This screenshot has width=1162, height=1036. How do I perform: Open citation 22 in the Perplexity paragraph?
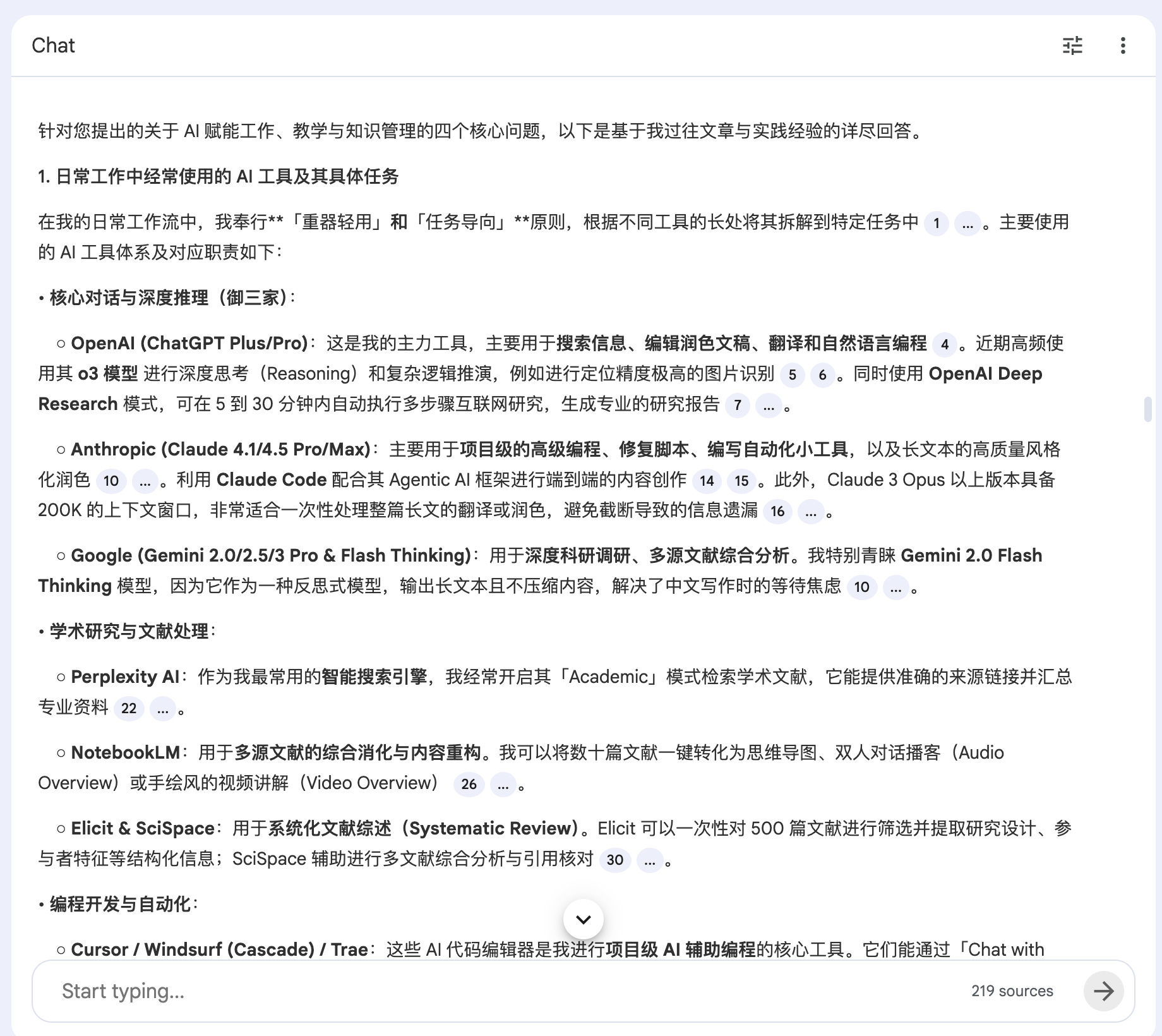pos(129,708)
